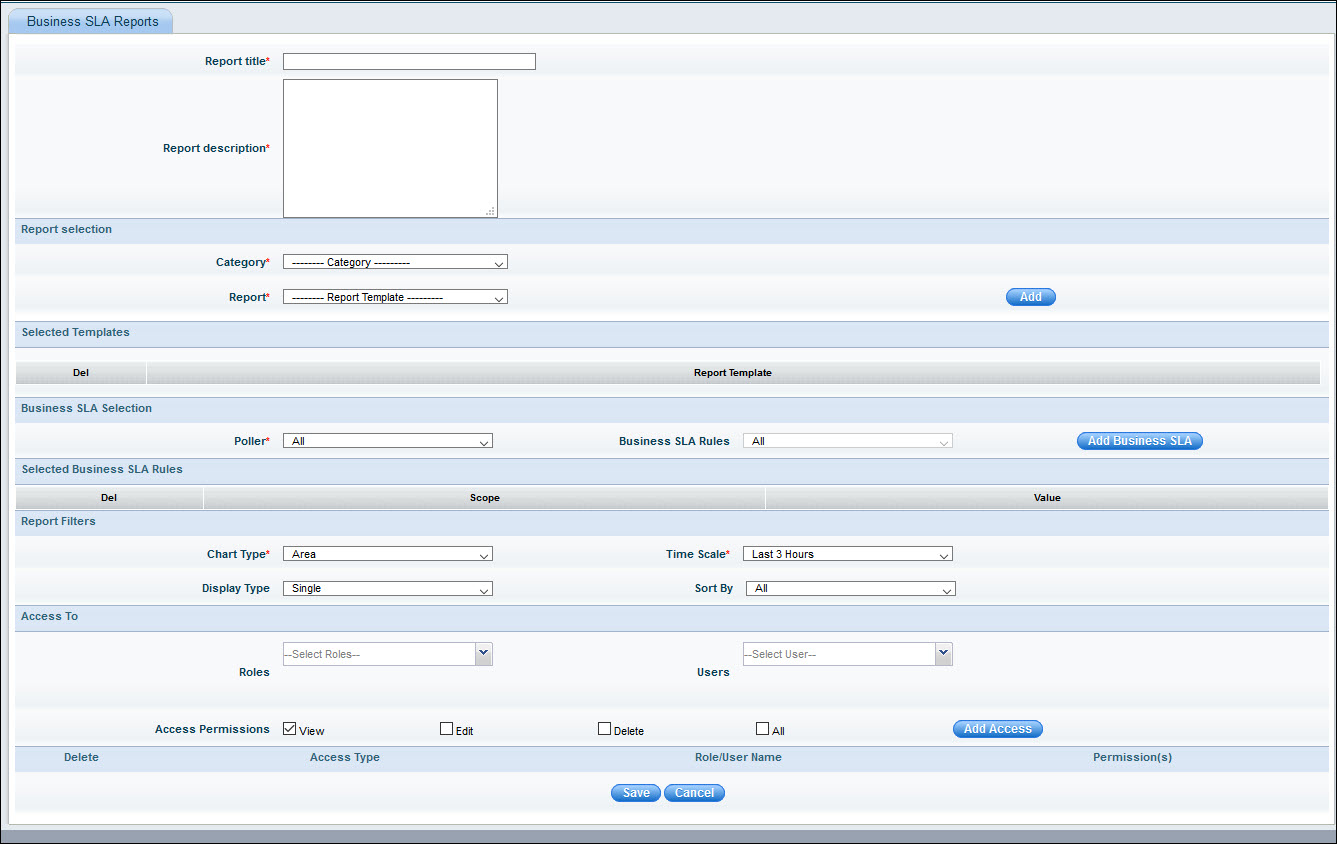Click the Add button for report template

[1030, 297]
